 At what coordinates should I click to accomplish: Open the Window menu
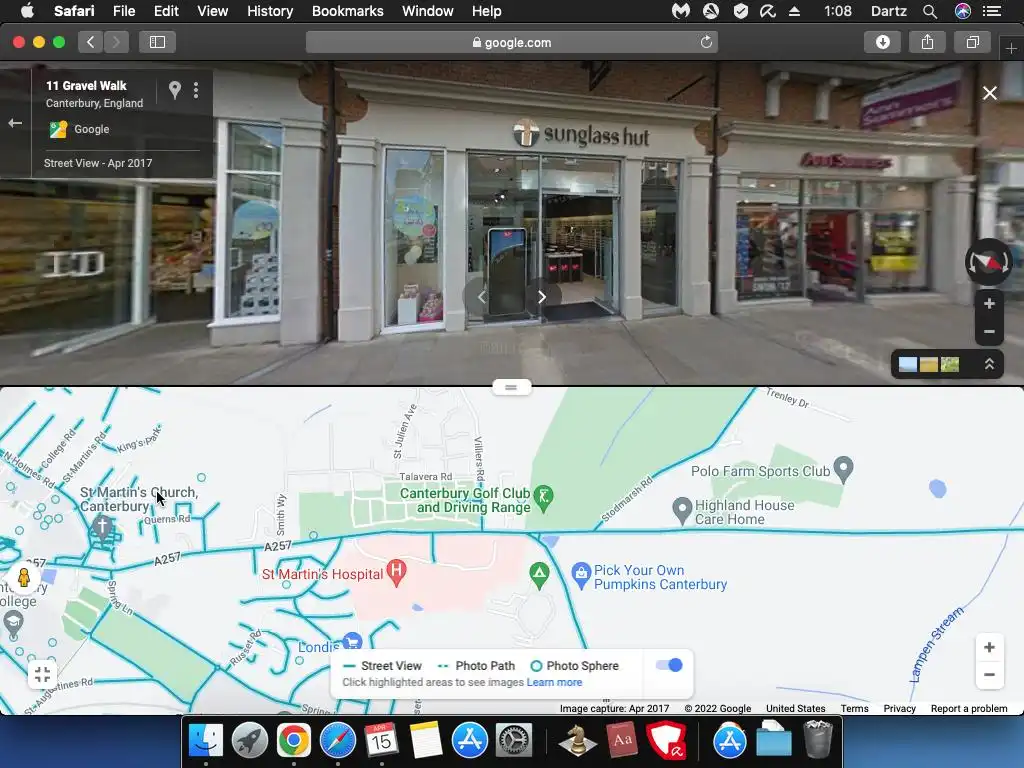coord(427,11)
